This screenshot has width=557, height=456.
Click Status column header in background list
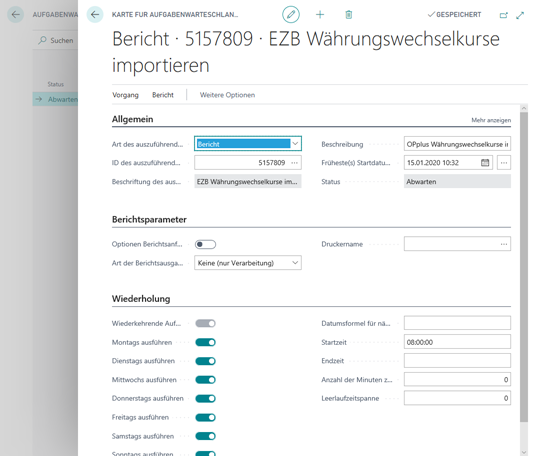pyautogui.click(x=55, y=84)
